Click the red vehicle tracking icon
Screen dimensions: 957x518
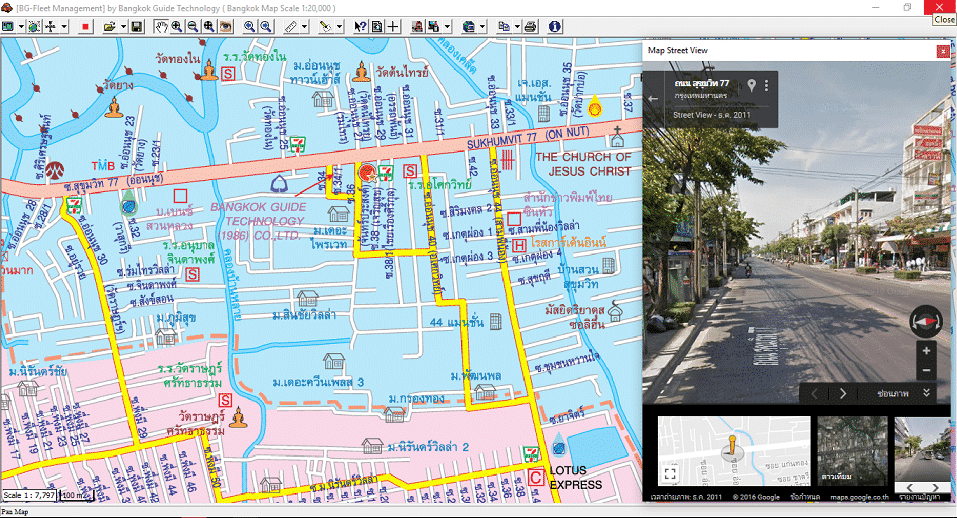[417, 26]
